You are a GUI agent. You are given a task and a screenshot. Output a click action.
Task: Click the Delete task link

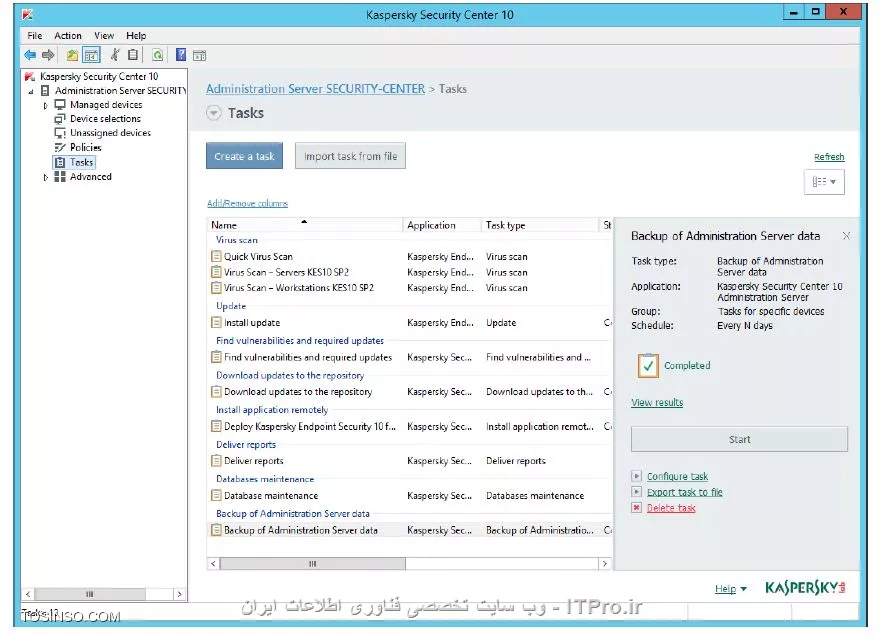(x=671, y=507)
